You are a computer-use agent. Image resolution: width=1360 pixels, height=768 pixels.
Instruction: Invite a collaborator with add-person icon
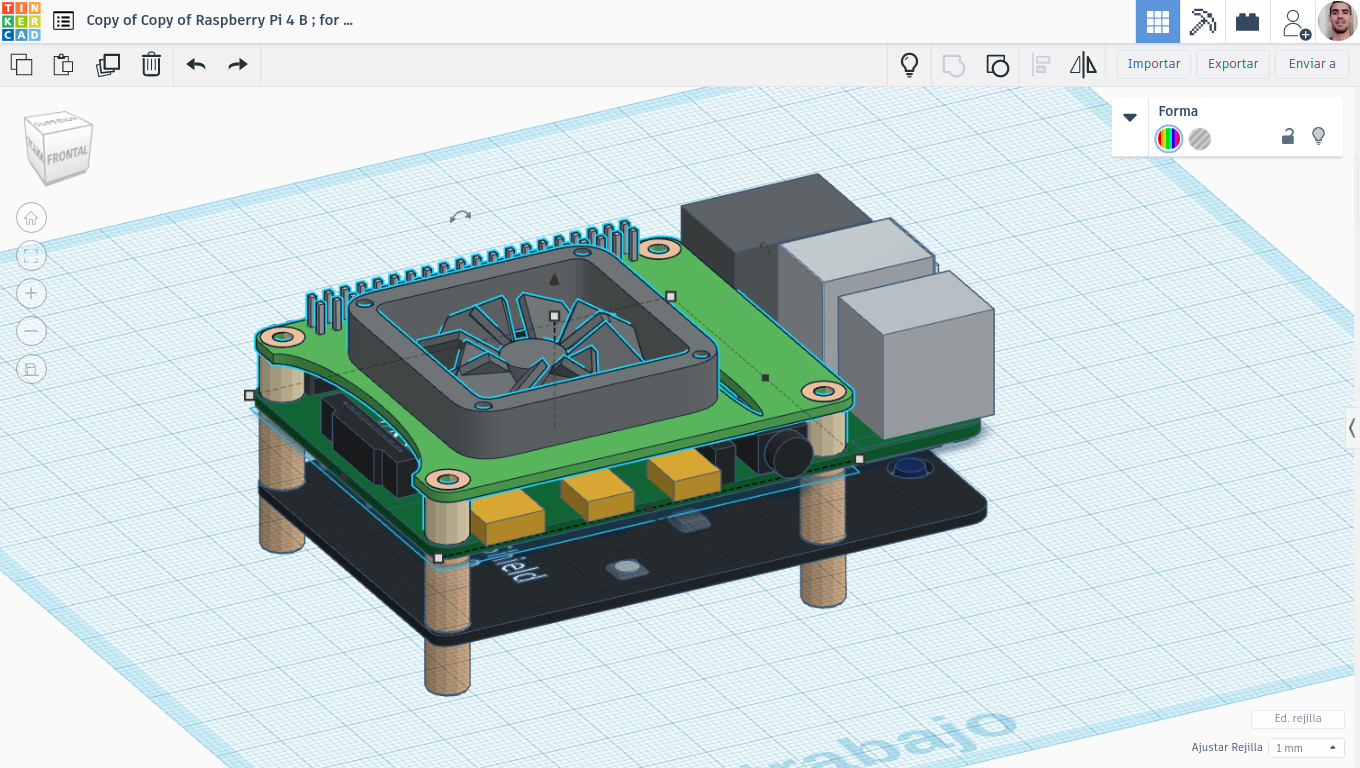click(x=1295, y=23)
